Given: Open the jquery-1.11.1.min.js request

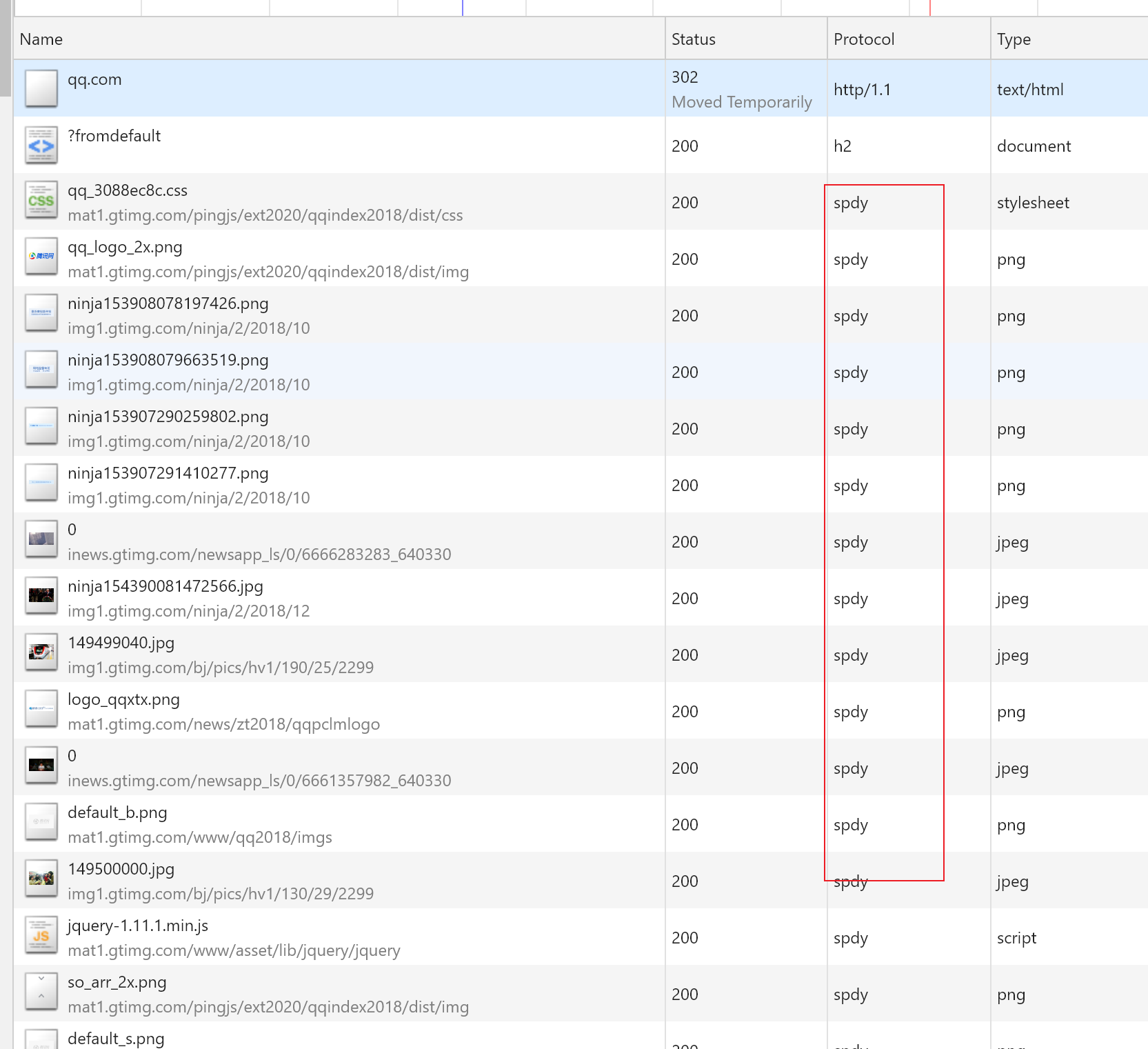Looking at the screenshot, I should pos(138,926).
